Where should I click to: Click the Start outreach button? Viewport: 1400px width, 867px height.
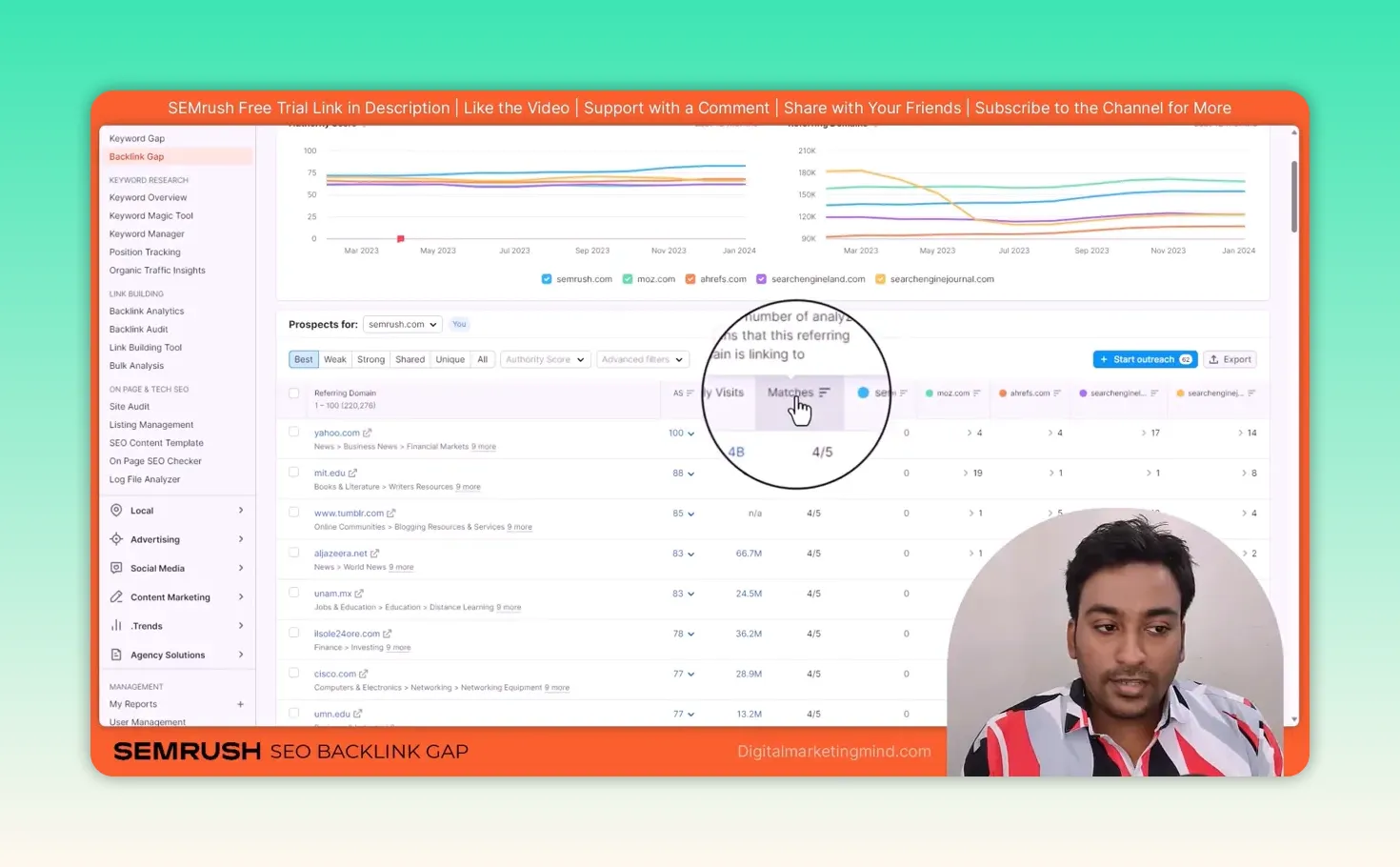[x=1145, y=359]
